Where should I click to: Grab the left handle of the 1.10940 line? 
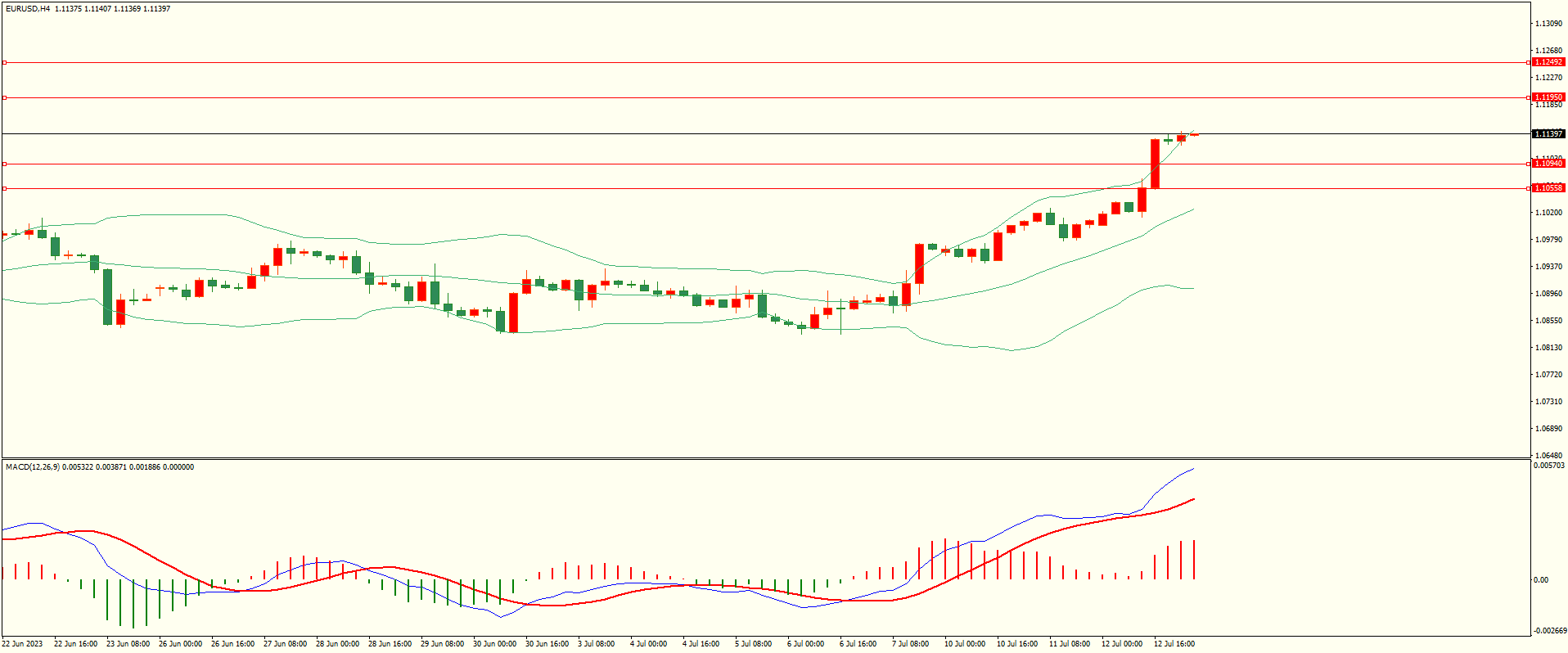click(x=4, y=164)
